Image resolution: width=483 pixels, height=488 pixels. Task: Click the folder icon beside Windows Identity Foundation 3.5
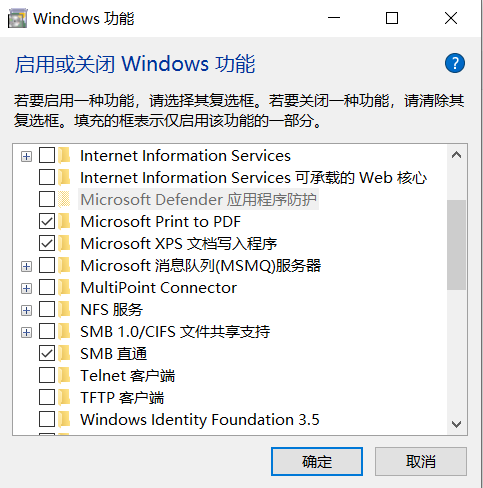64,419
